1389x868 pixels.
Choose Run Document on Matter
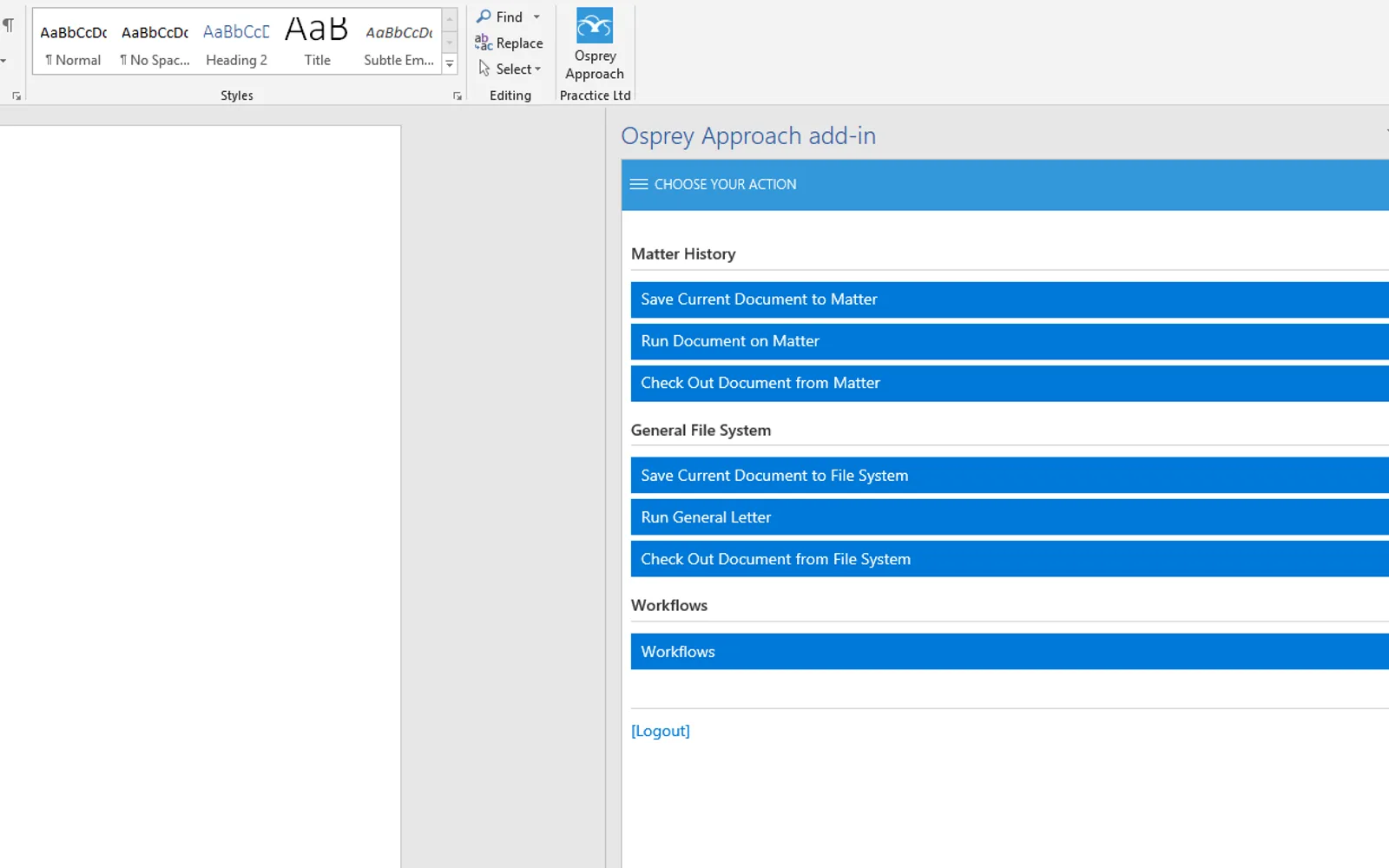coord(1010,341)
